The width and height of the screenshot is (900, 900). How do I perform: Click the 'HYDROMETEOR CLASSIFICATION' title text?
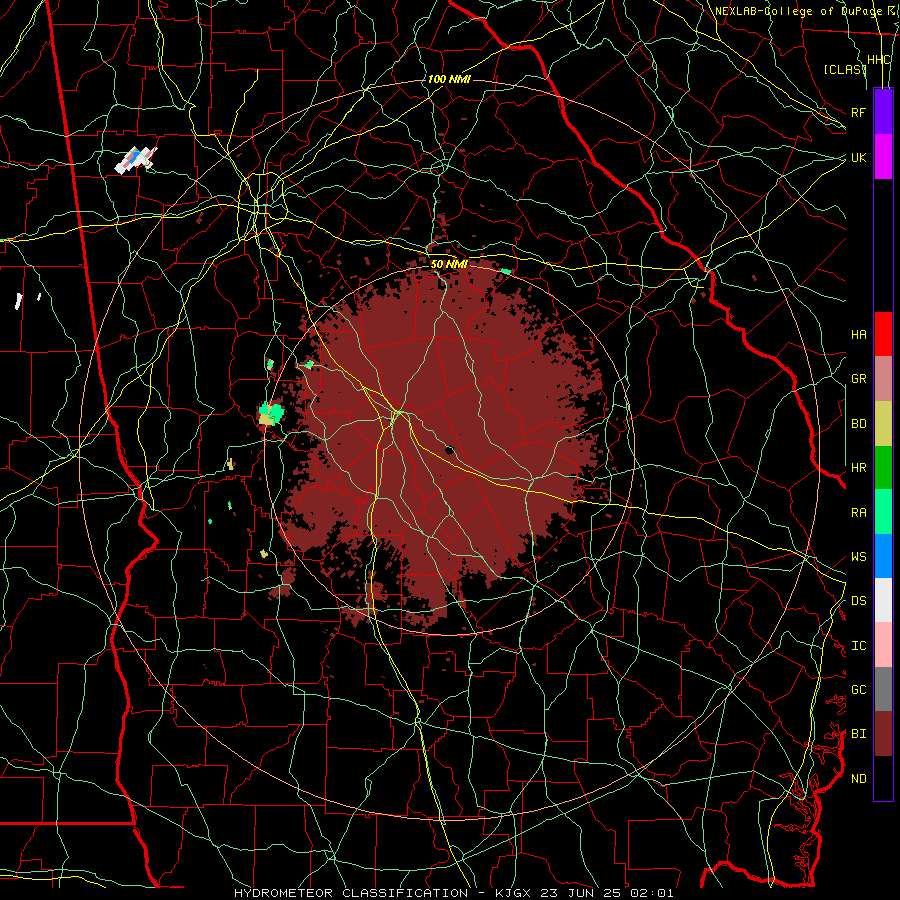click(351, 893)
